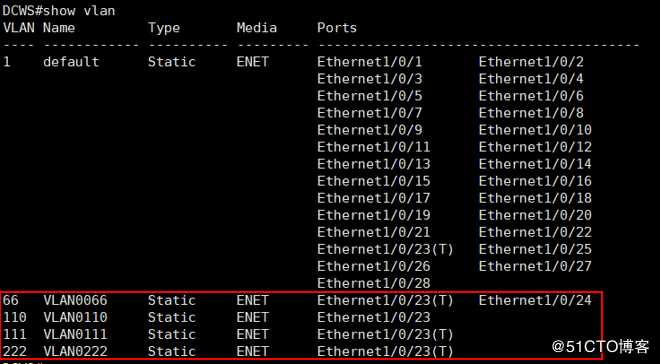Select Ethernet1/0/1 port entry
This screenshot has height=364, width=660.
pyautogui.click(x=370, y=62)
